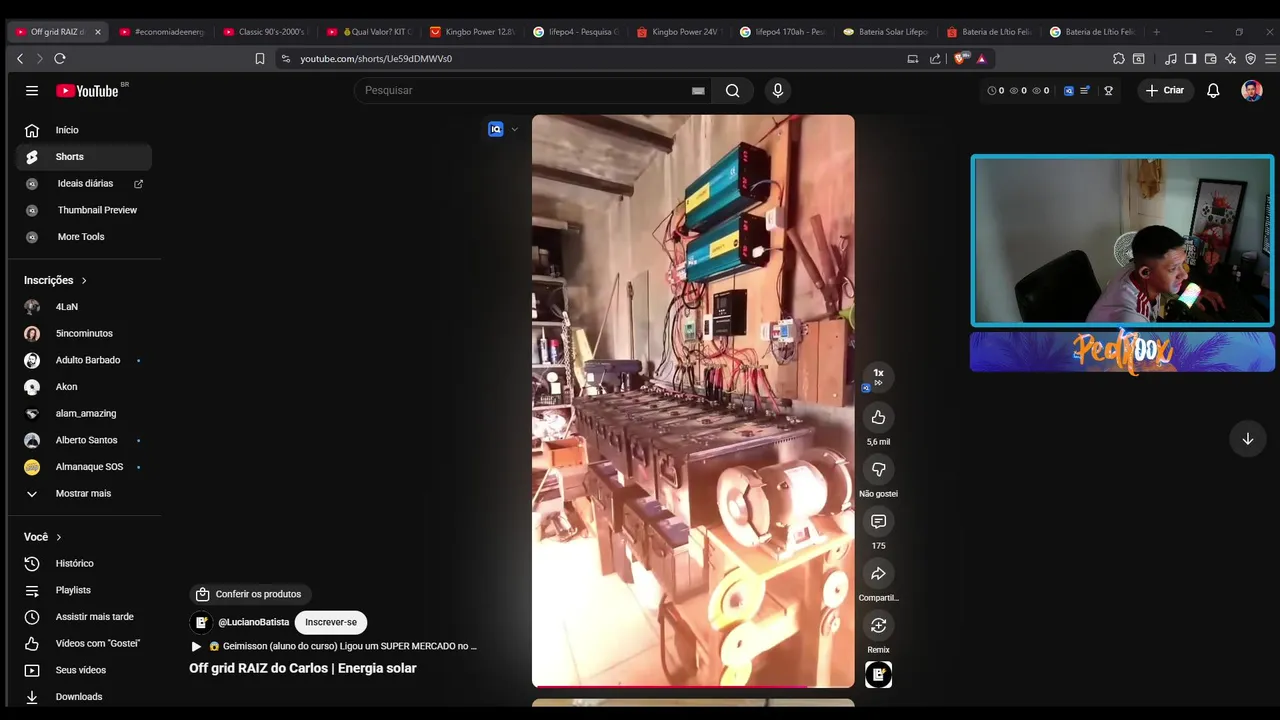Click the Inscrever-se subscribe button
The image size is (1280, 720).
click(x=331, y=622)
